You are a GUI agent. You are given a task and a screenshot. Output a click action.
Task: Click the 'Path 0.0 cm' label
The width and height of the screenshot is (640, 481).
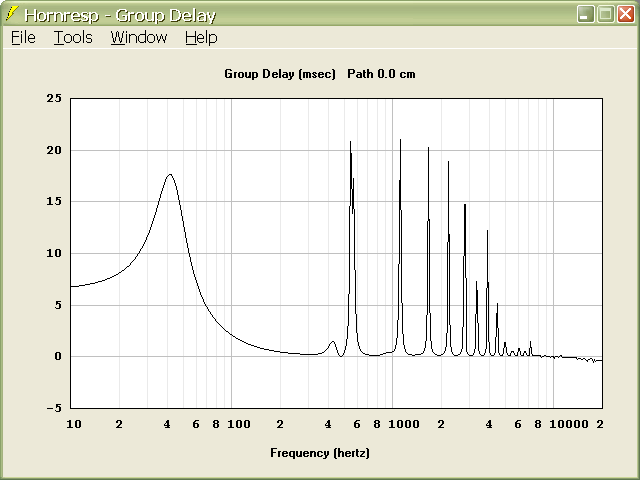tap(381, 74)
